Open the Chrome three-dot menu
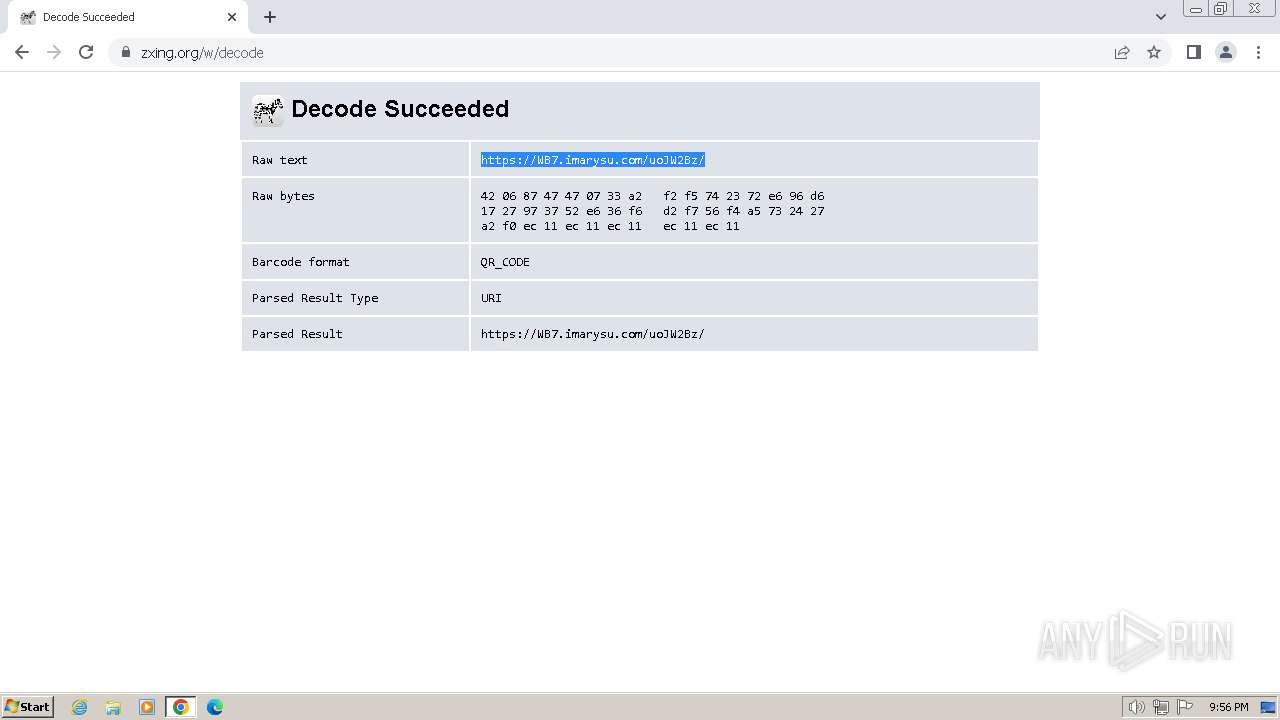The image size is (1280, 720). (x=1258, y=52)
